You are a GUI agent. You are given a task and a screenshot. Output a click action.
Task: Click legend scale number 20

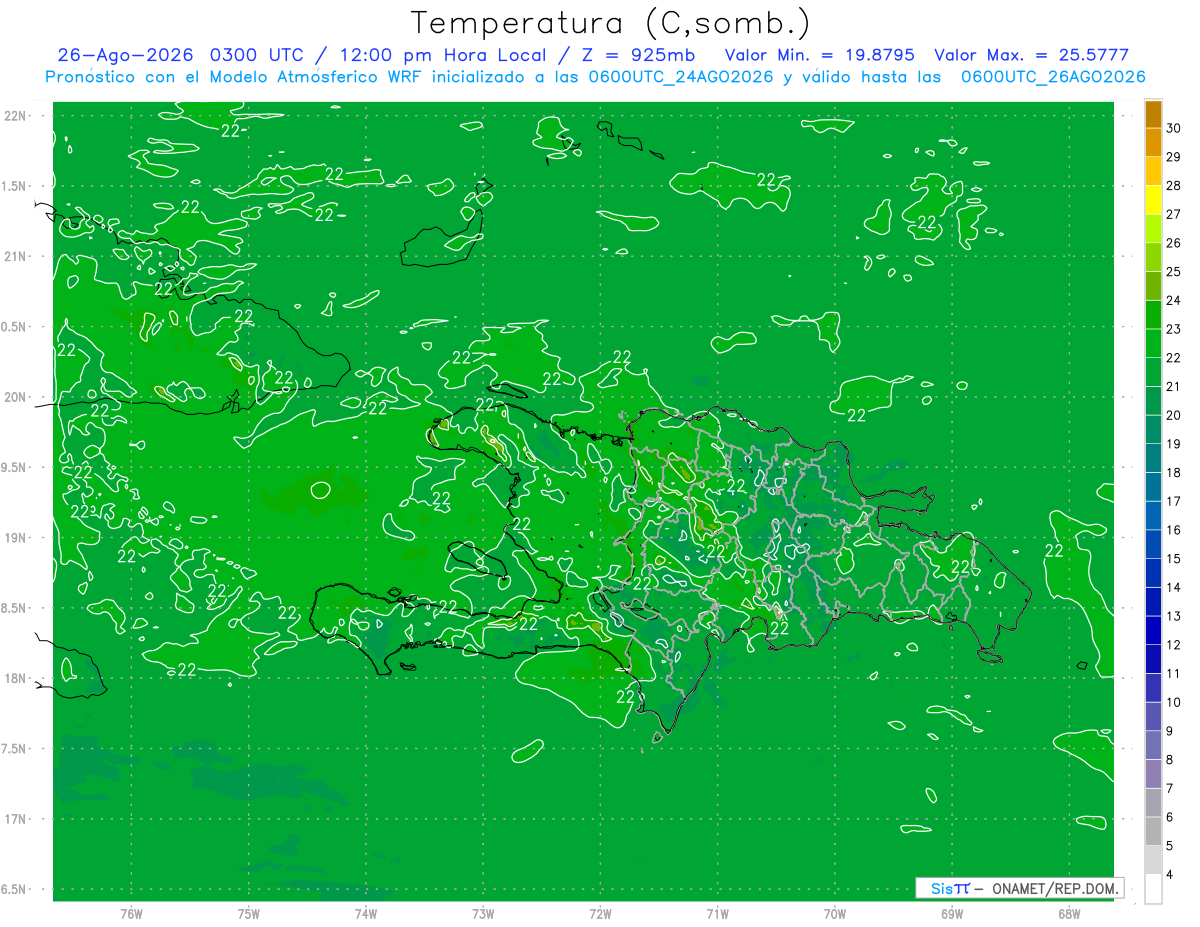[x=1174, y=415]
